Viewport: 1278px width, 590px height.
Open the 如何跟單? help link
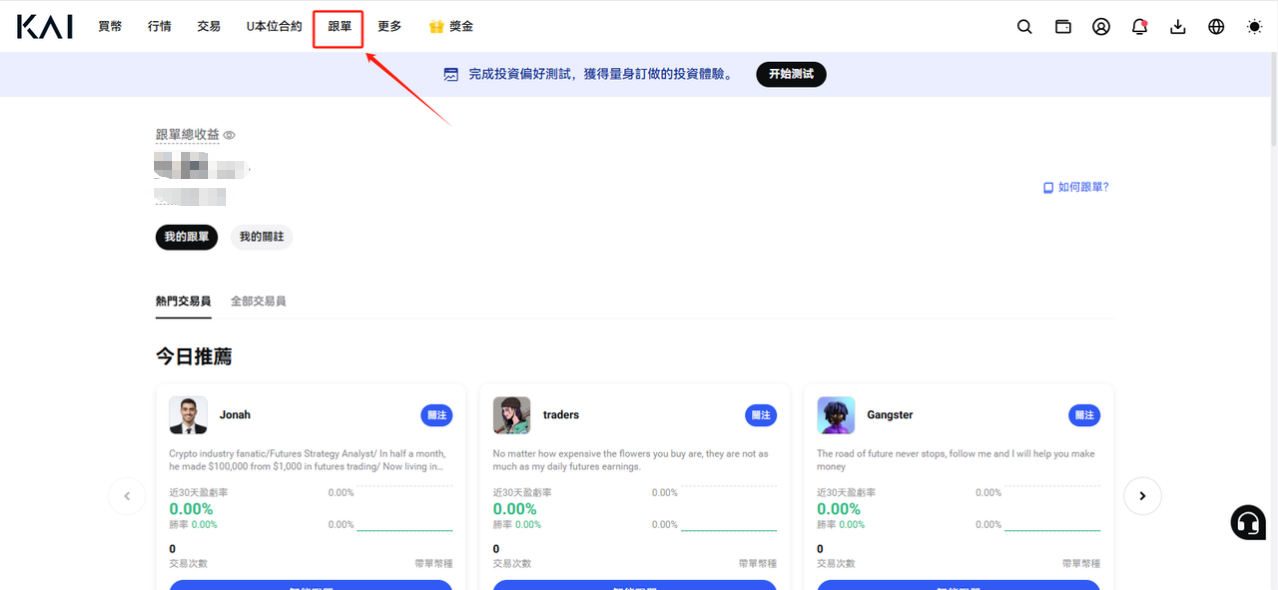[1076, 187]
